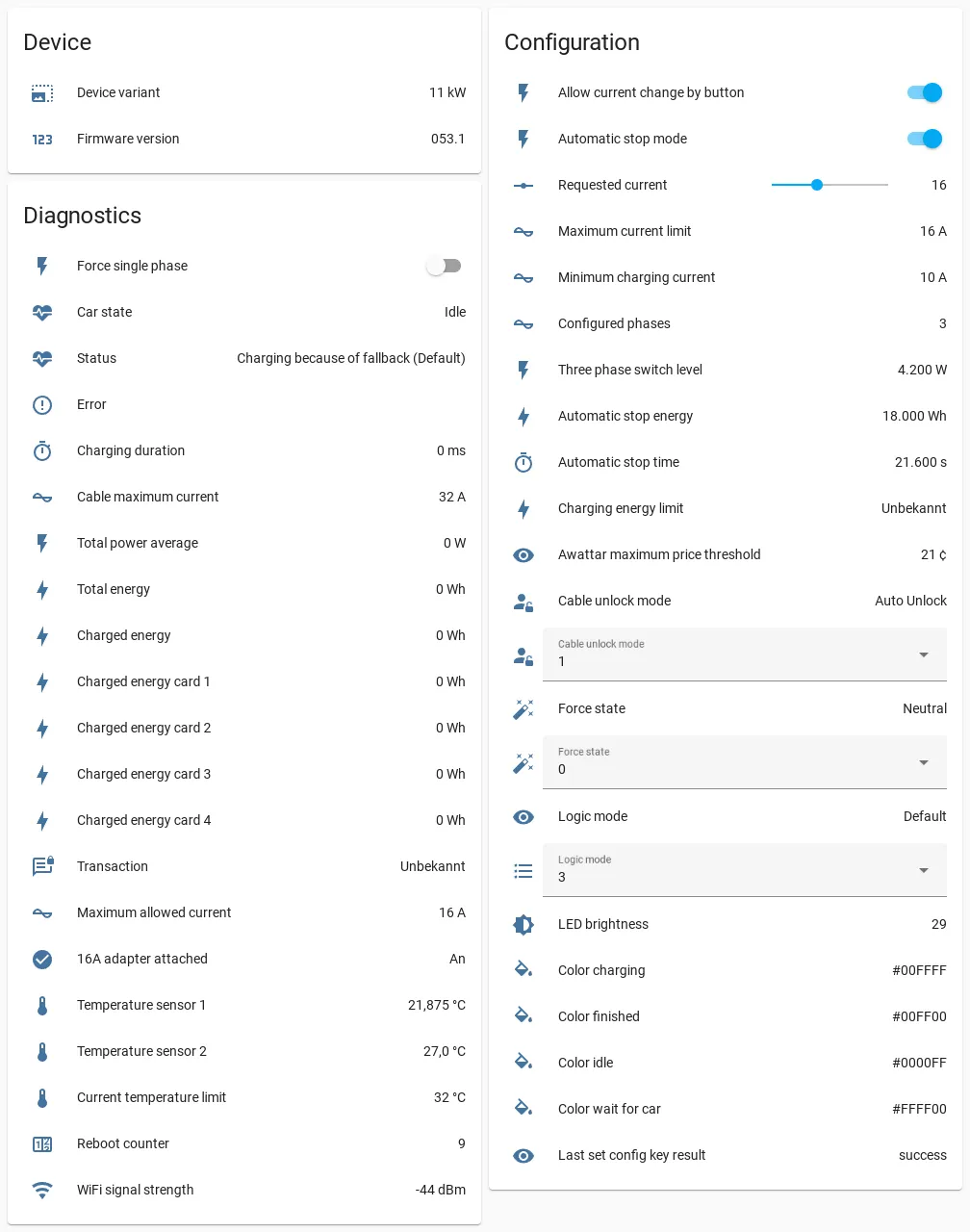
Task: Open Awattar maximum price threshold entity
Action: (726, 554)
